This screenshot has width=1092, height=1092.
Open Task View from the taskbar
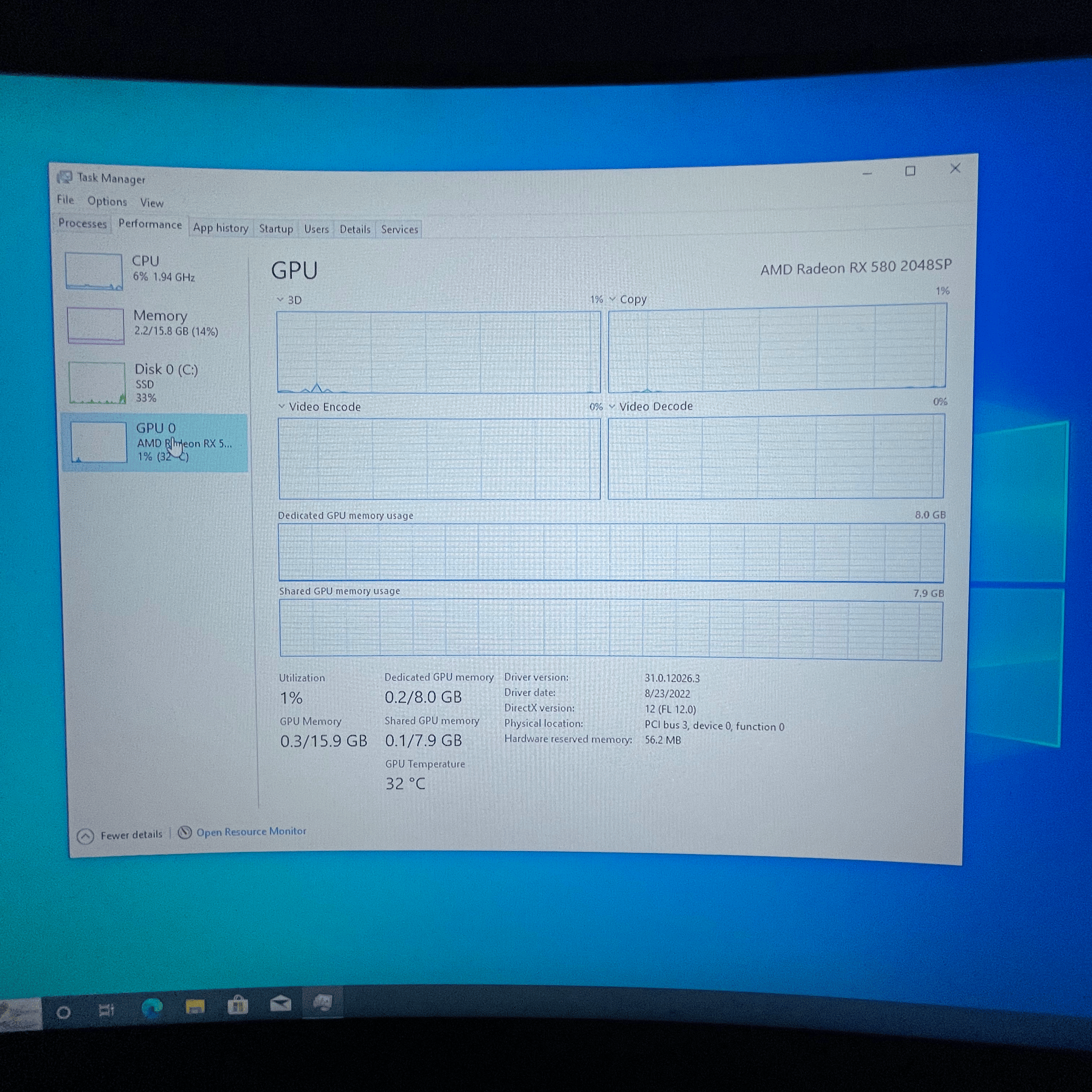coord(106,1010)
